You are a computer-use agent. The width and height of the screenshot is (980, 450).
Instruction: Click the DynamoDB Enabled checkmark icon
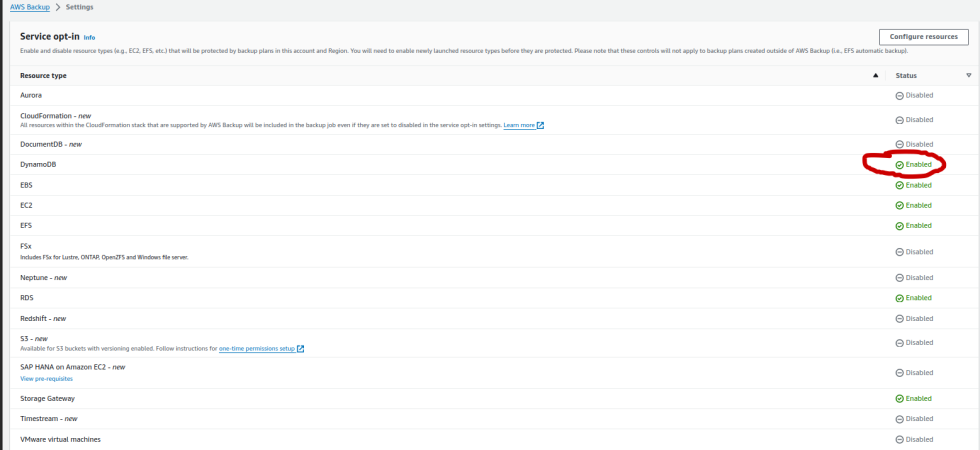click(x=899, y=165)
